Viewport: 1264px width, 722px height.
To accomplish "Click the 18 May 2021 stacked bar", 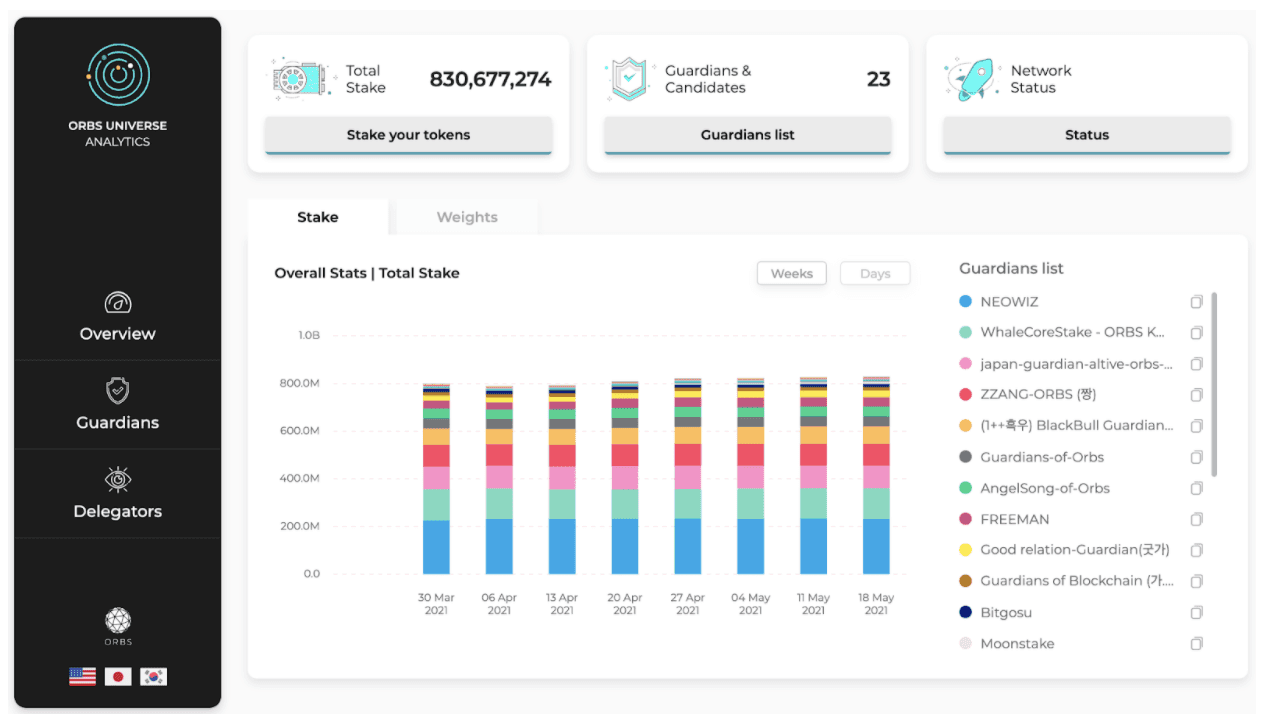I will point(876,475).
